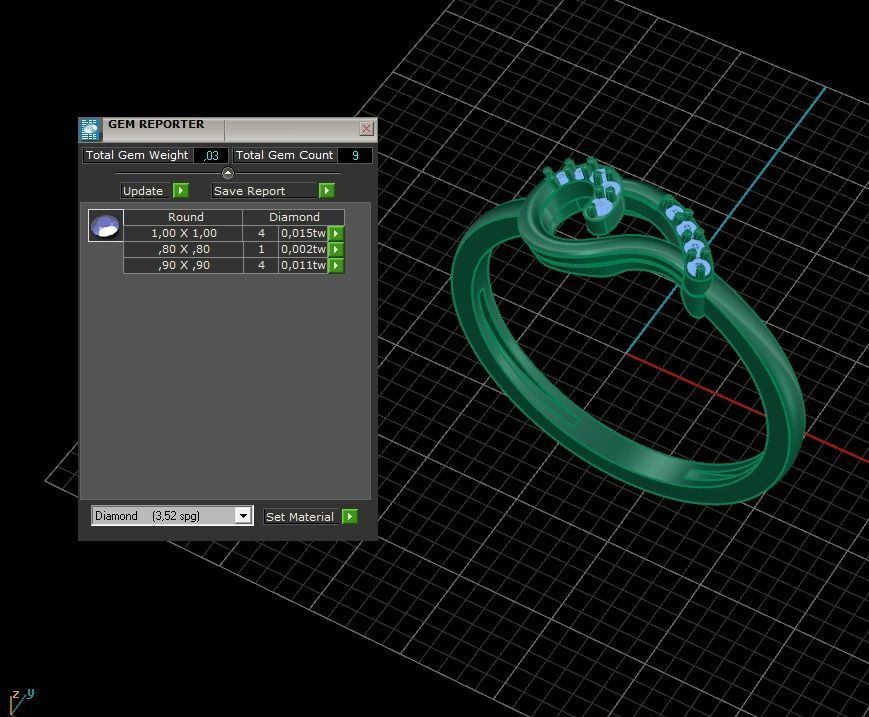869x717 pixels.
Task: Click the green arrow beside Set Material
Action: [350, 516]
